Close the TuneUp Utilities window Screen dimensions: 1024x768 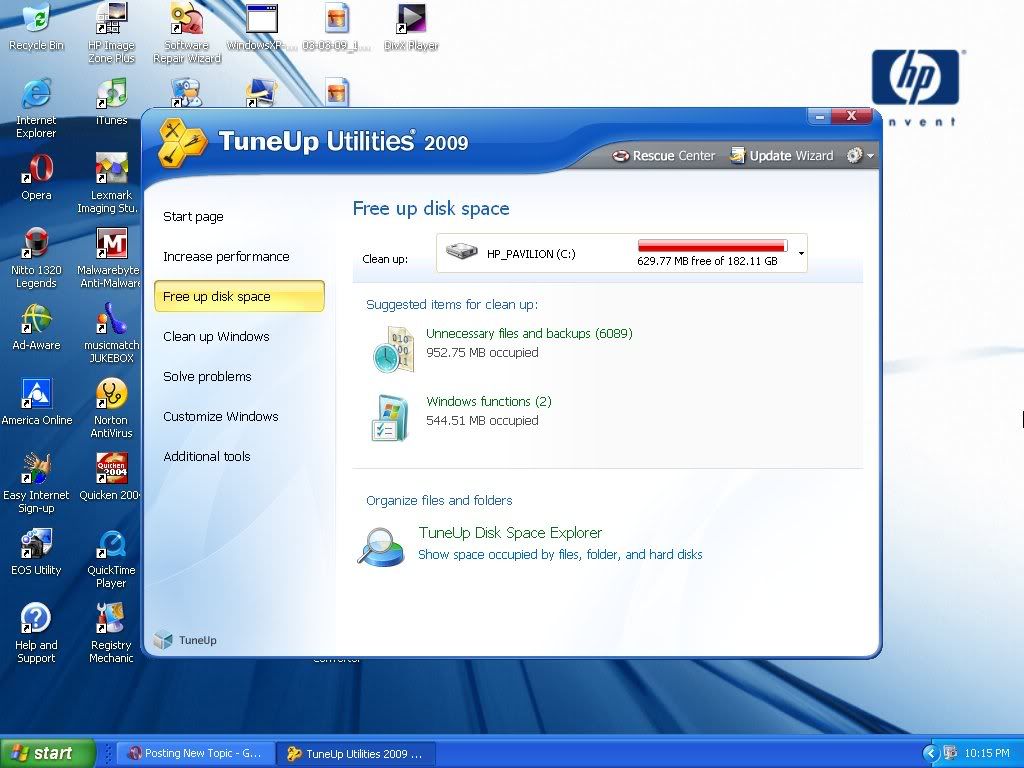click(x=852, y=116)
